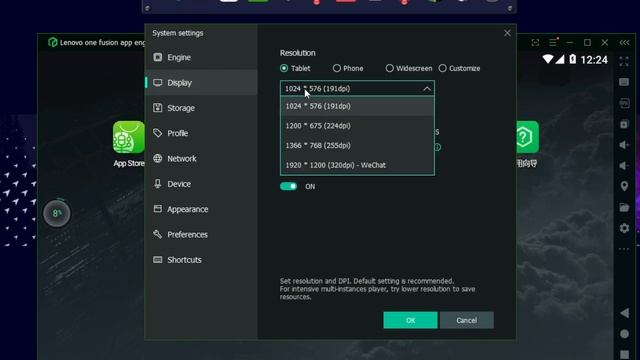
Task: Collapse the emulator sidebar with chevrons
Action: pyautogui.click(x=624, y=42)
